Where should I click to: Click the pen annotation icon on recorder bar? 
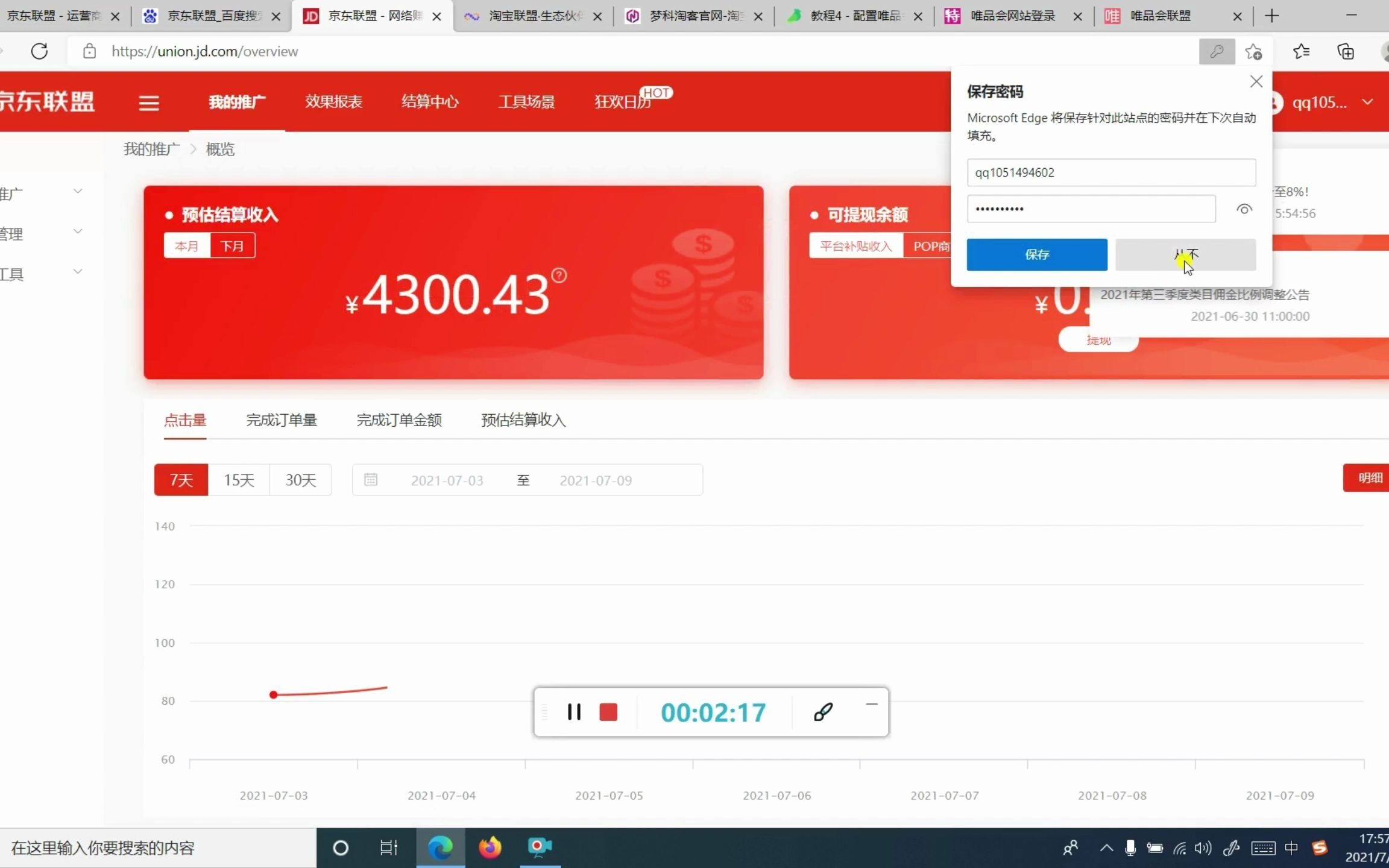[824, 712]
